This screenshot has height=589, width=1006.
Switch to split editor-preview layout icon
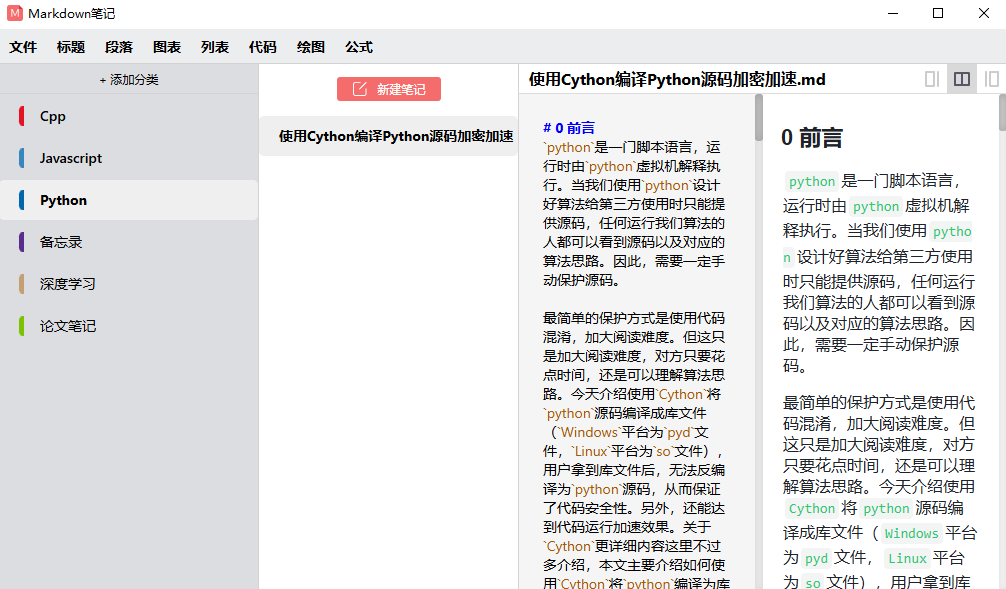(x=962, y=79)
